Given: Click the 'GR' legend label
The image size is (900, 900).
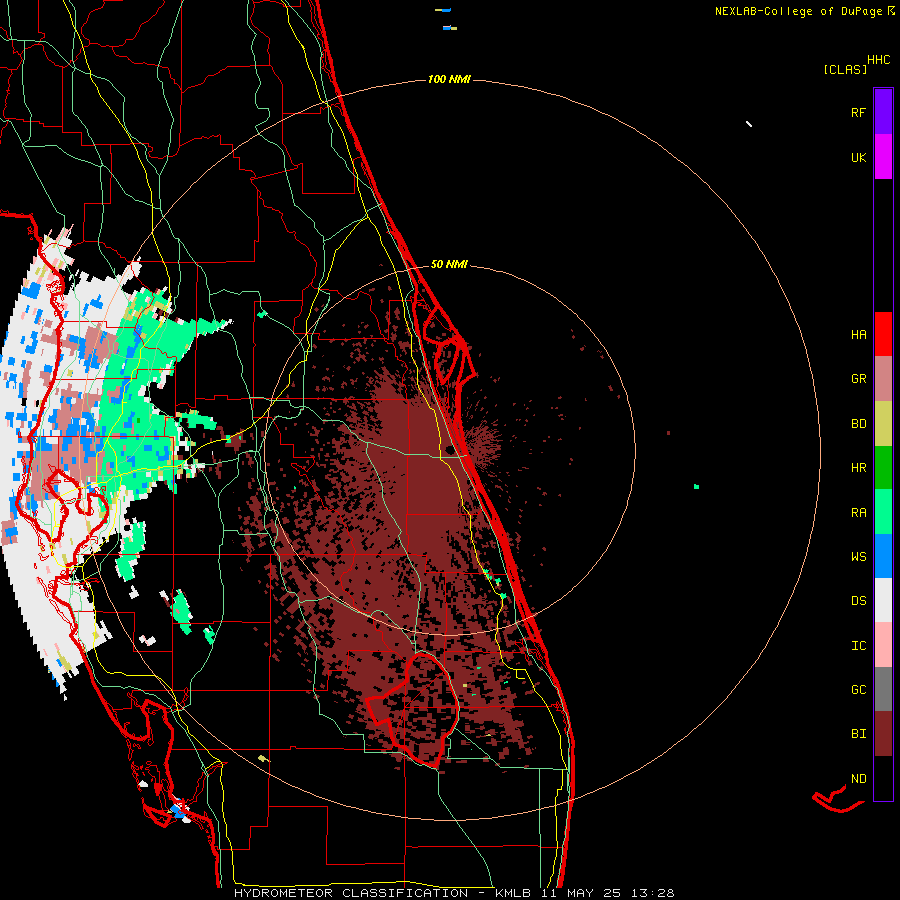Looking at the screenshot, I should 858,379.
